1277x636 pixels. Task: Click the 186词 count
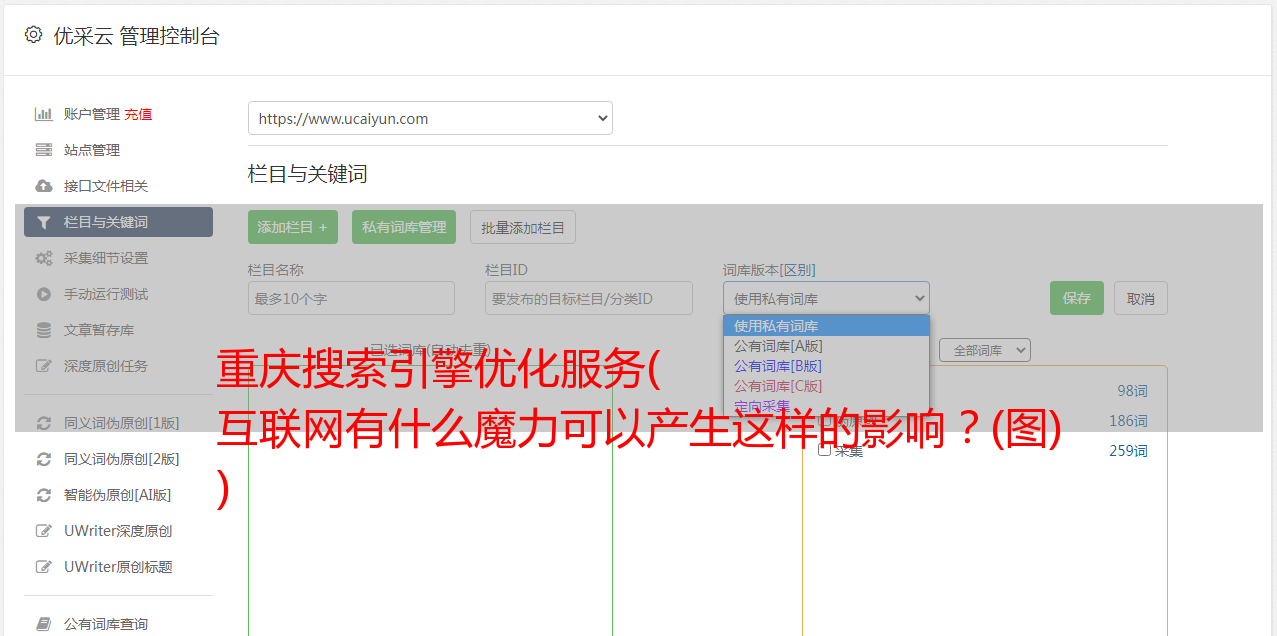pos(1128,421)
